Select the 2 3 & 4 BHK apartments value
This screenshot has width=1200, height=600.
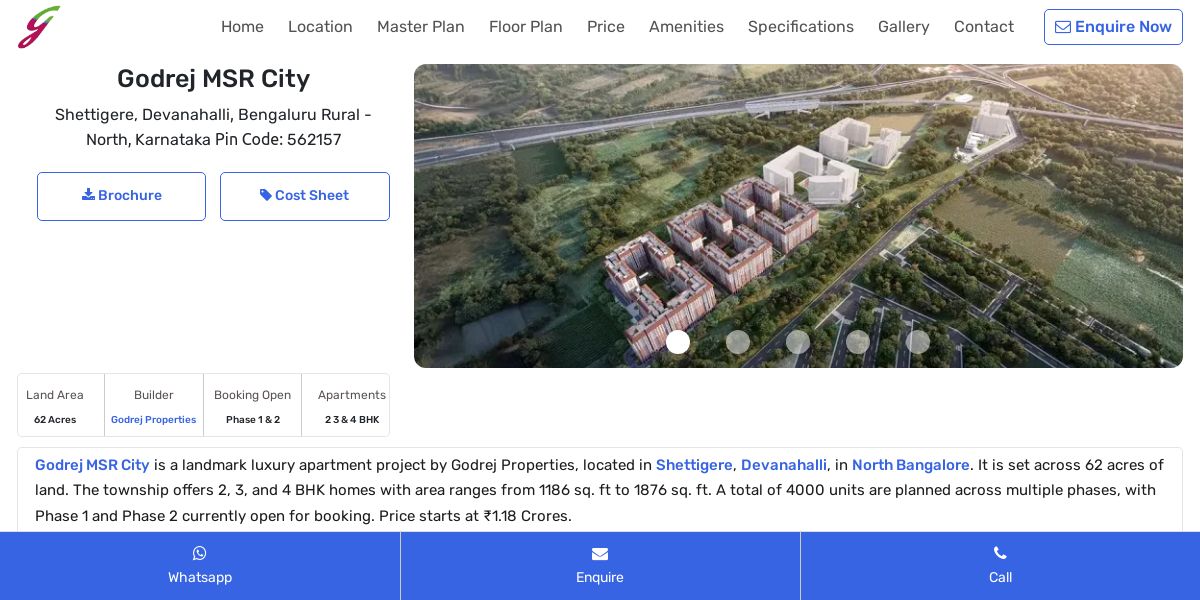coord(352,420)
